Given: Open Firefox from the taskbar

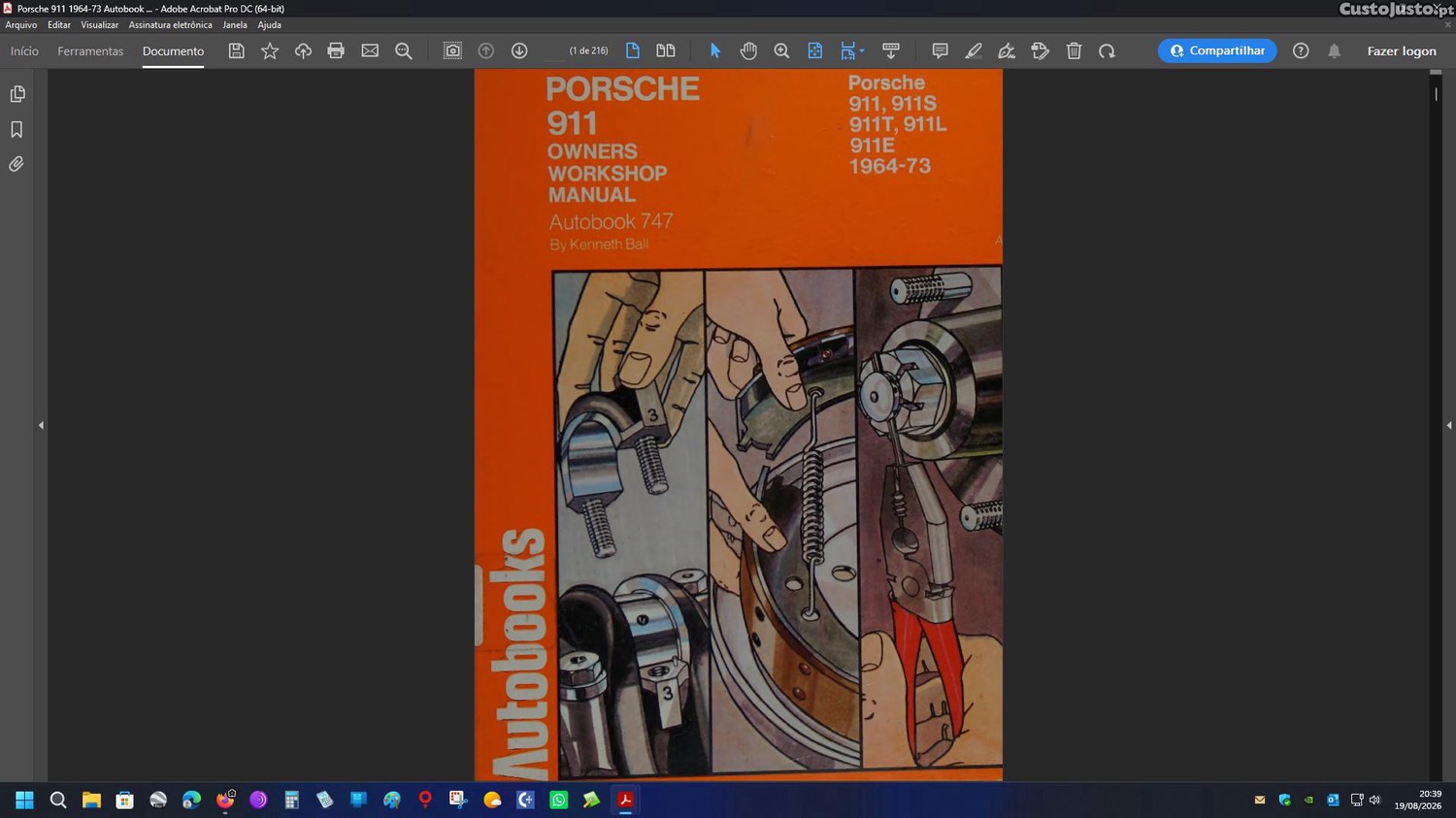Looking at the screenshot, I should (x=225, y=800).
